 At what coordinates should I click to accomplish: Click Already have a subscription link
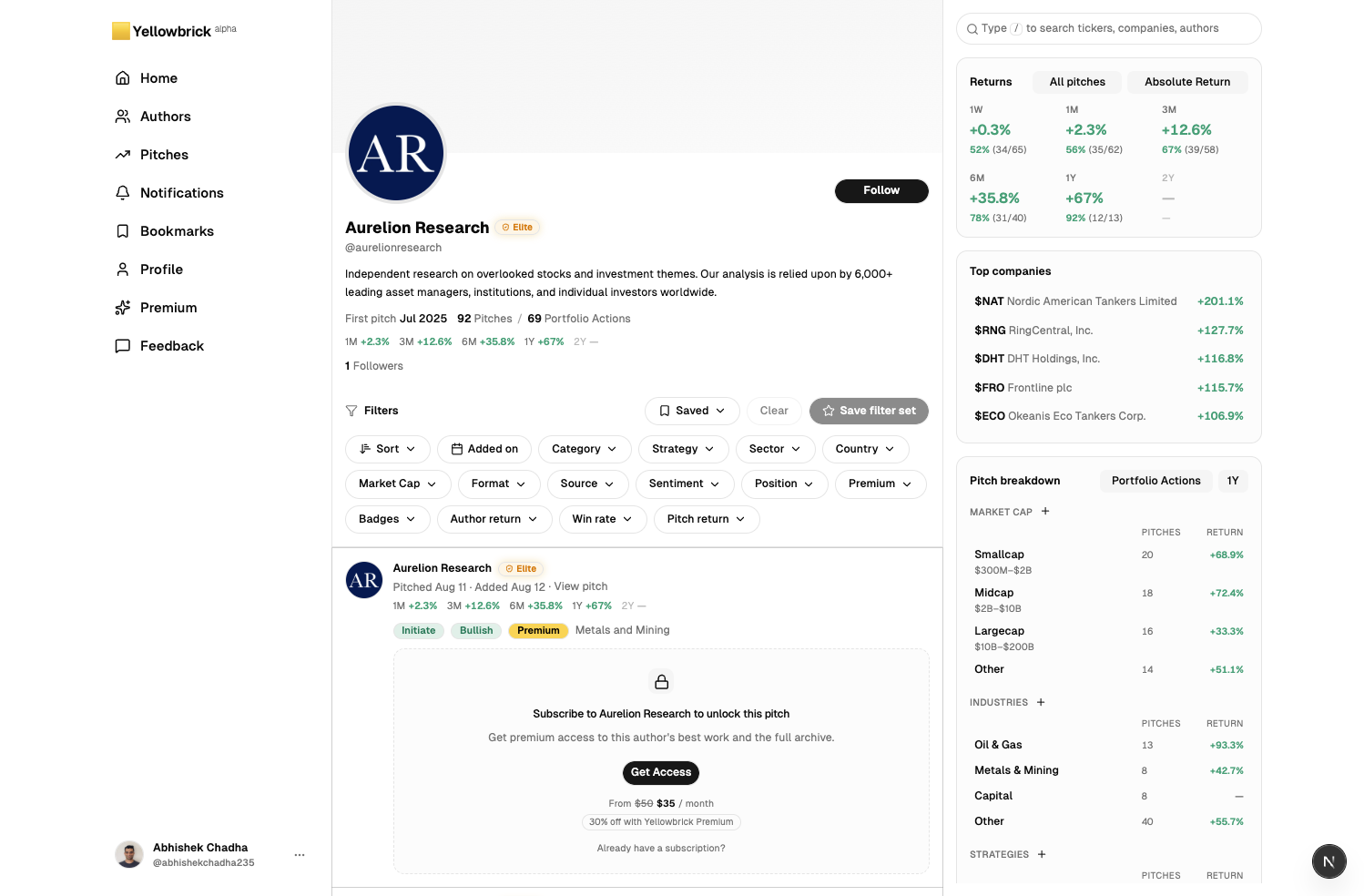tap(661, 848)
